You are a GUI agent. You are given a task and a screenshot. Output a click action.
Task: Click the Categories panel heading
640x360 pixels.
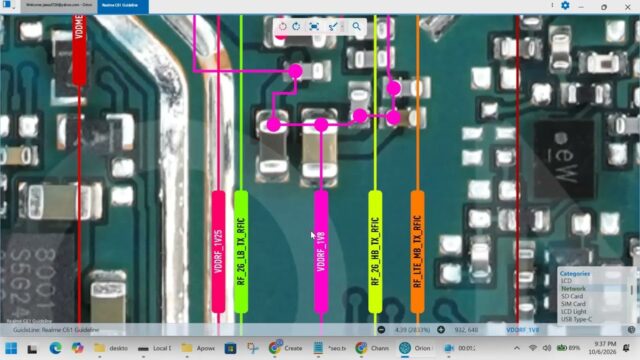click(x=575, y=273)
